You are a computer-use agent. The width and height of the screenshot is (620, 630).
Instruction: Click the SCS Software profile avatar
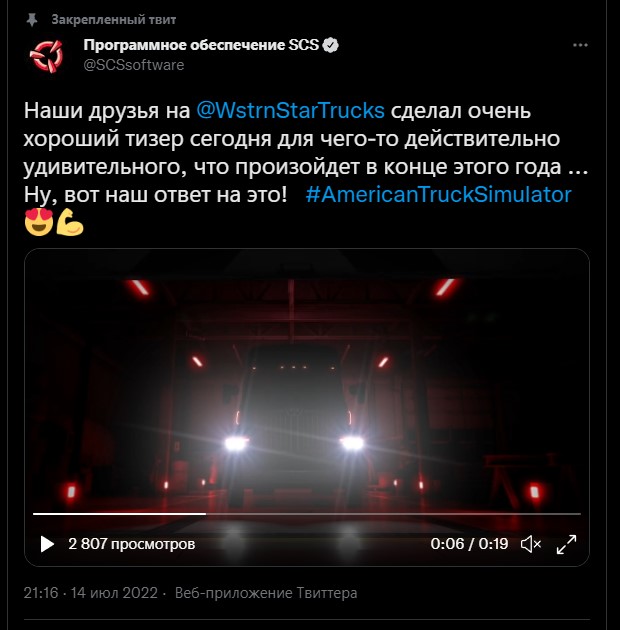(x=47, y=55)
